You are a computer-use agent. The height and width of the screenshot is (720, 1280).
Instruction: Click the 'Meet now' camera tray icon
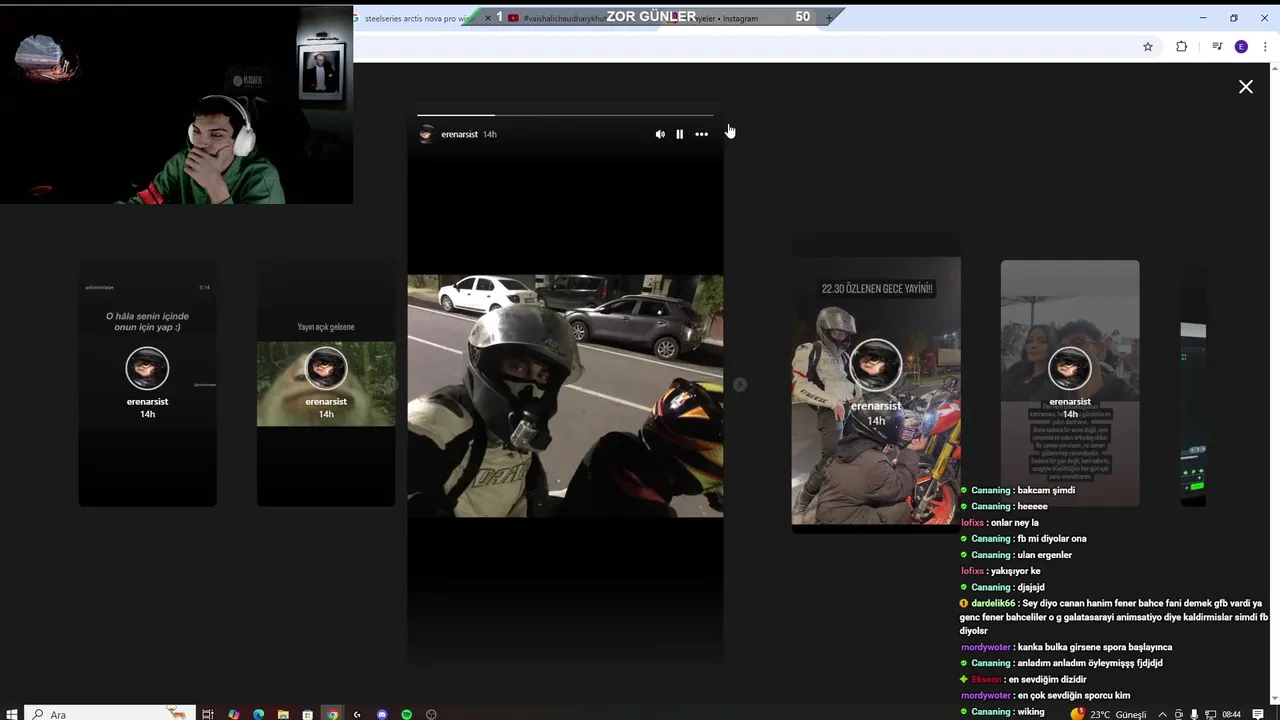coord(1179,714)
